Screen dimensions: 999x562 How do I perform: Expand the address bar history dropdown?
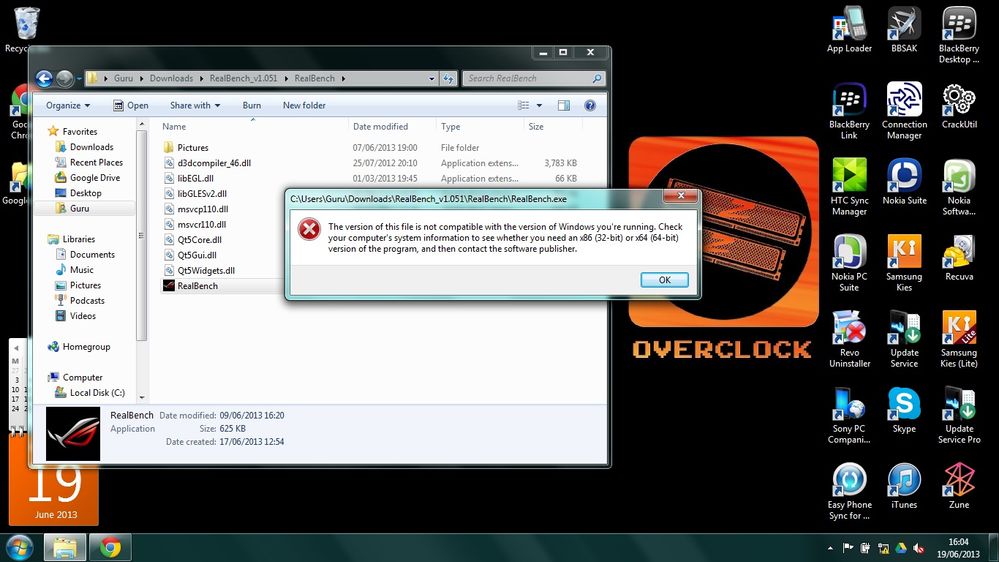pyautogui.click(x=431, y=78)
